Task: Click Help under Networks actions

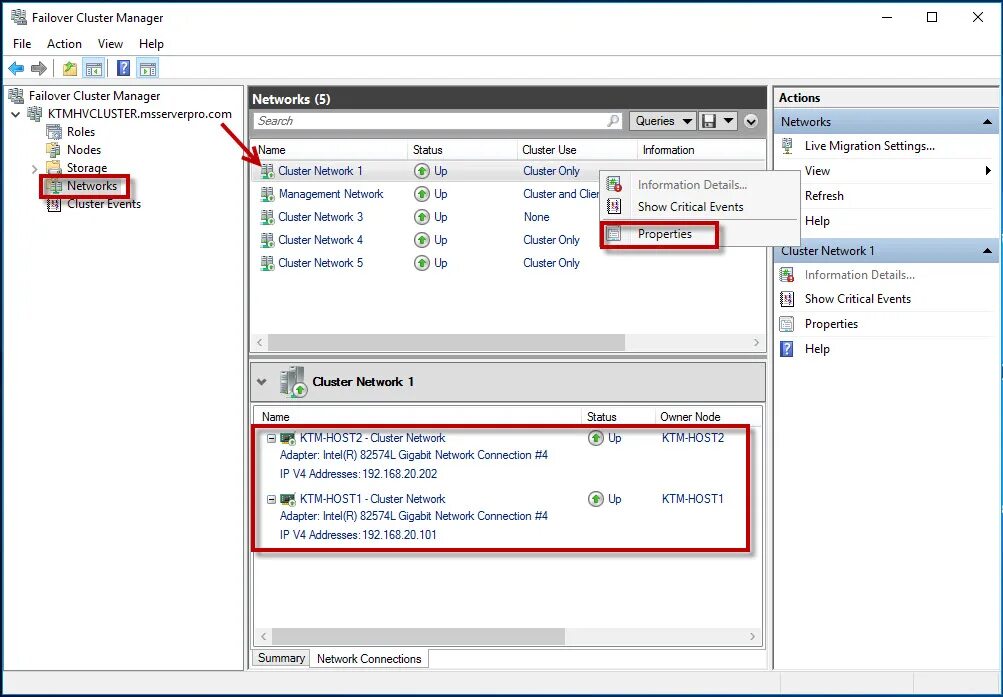Action: click(817, 221)
